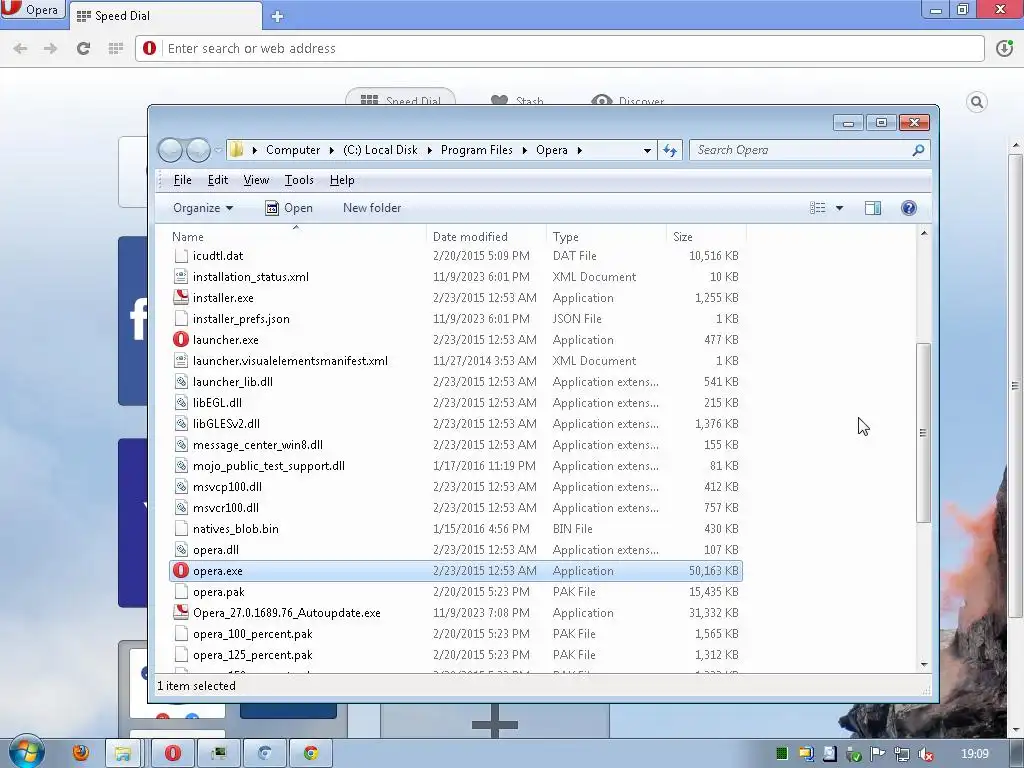Change view icon in Explorer toolbar
Image resolution: width=1024 pixels, height=768 pixels.
pyautogui.click(x=818, y=208)
